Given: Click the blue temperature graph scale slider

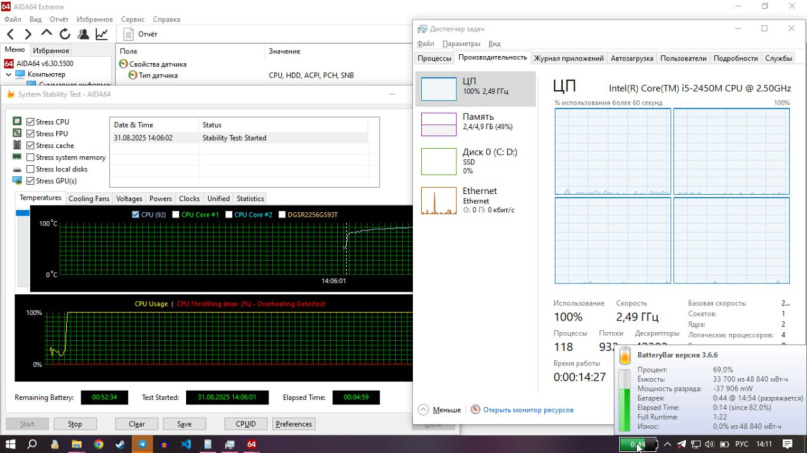Looking at the screenshot, I should coord(24,213).
